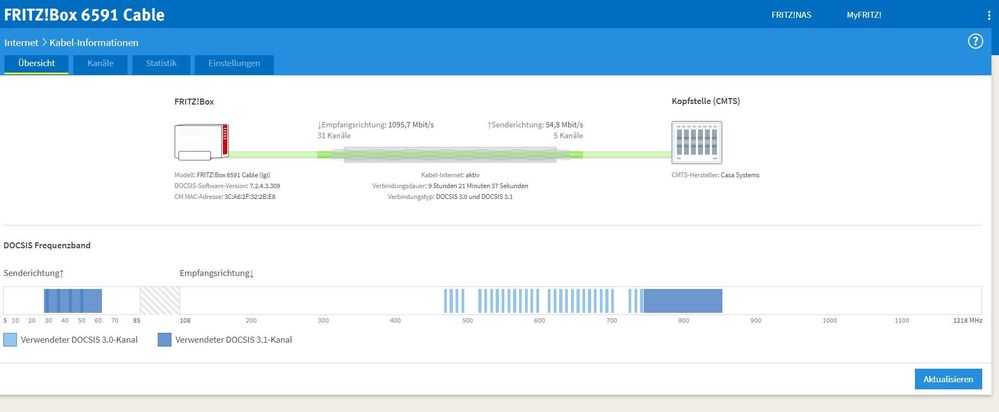
Task: Click the Kabel-Internet: aktiv status
Action: tap(450, 174)
